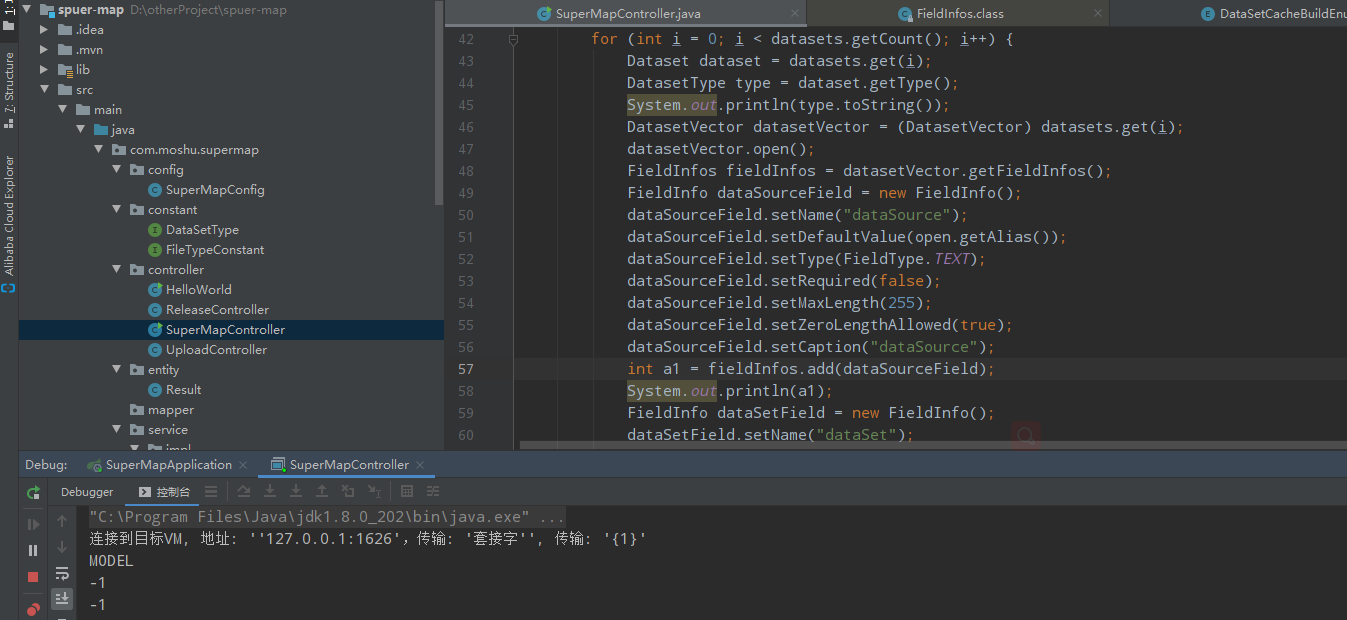Switch to the Debugger tab

(x=87, y=492)
